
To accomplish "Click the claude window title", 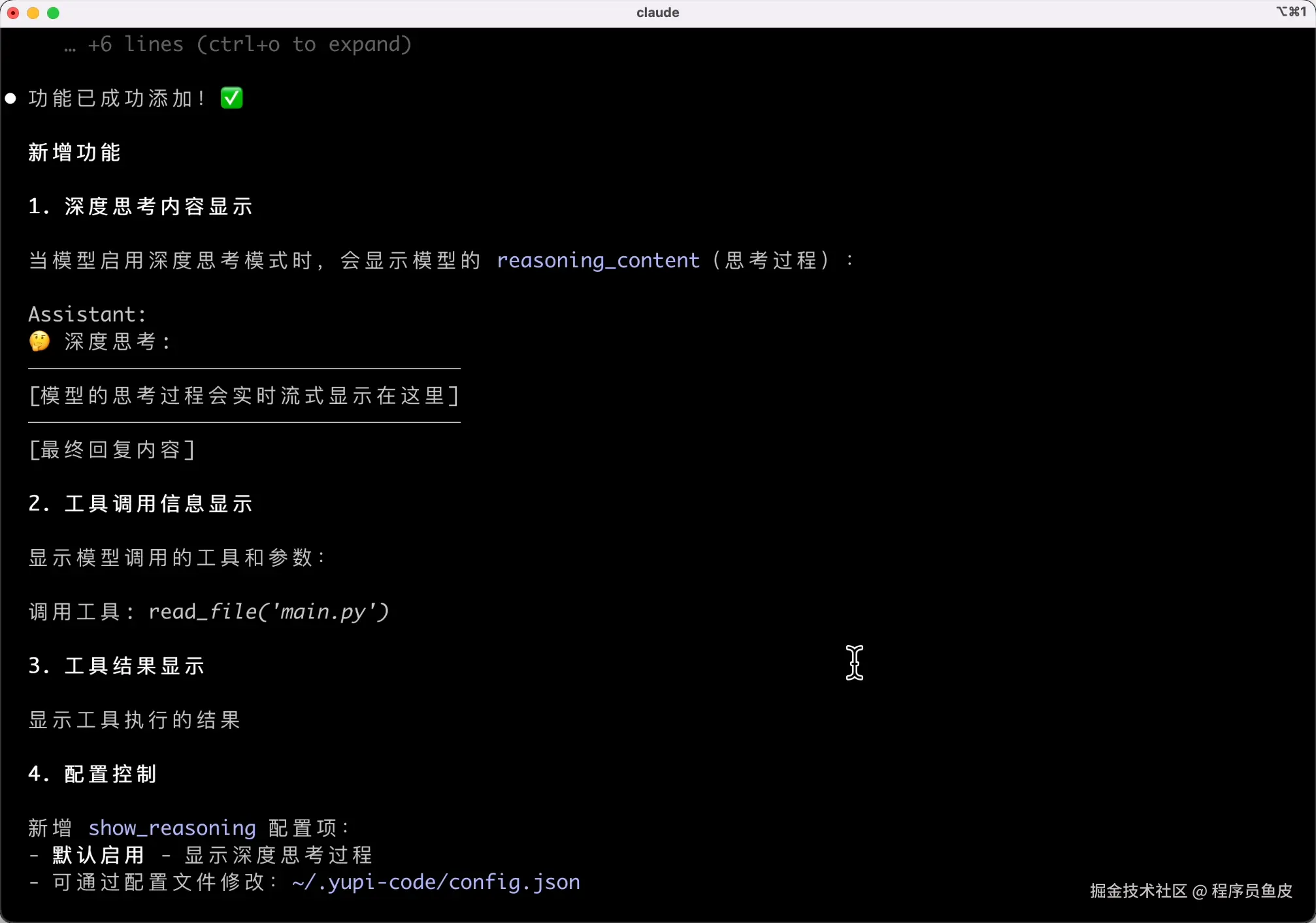I will [657, 12].
